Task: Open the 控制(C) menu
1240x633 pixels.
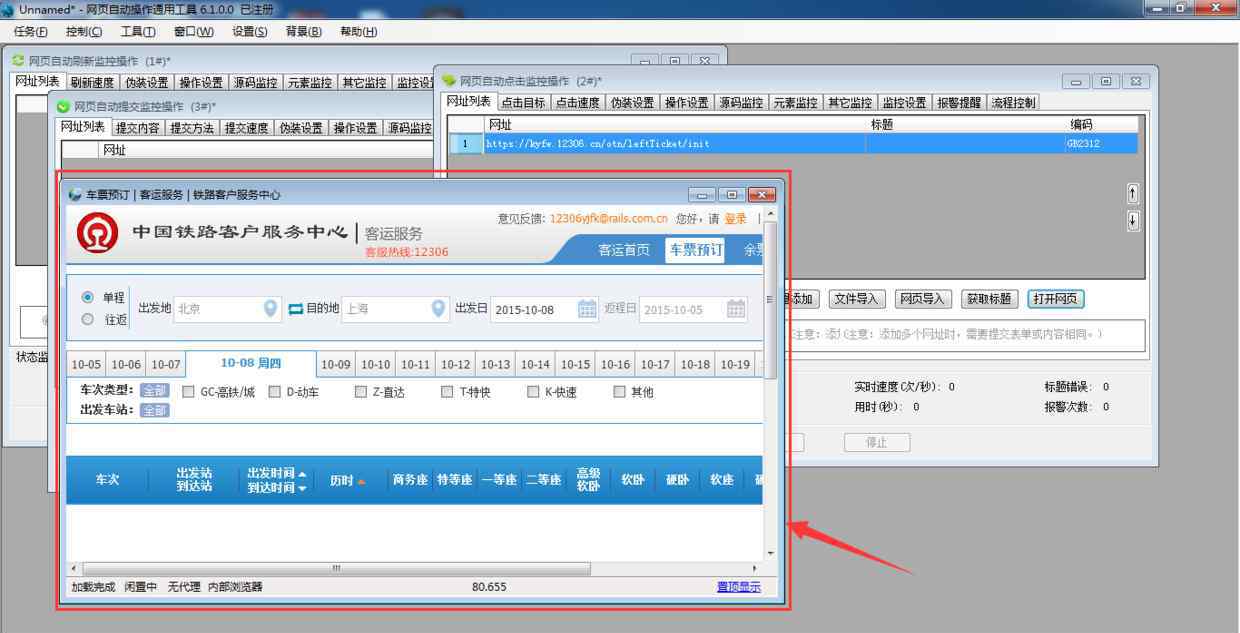Action: pos(84,31)
